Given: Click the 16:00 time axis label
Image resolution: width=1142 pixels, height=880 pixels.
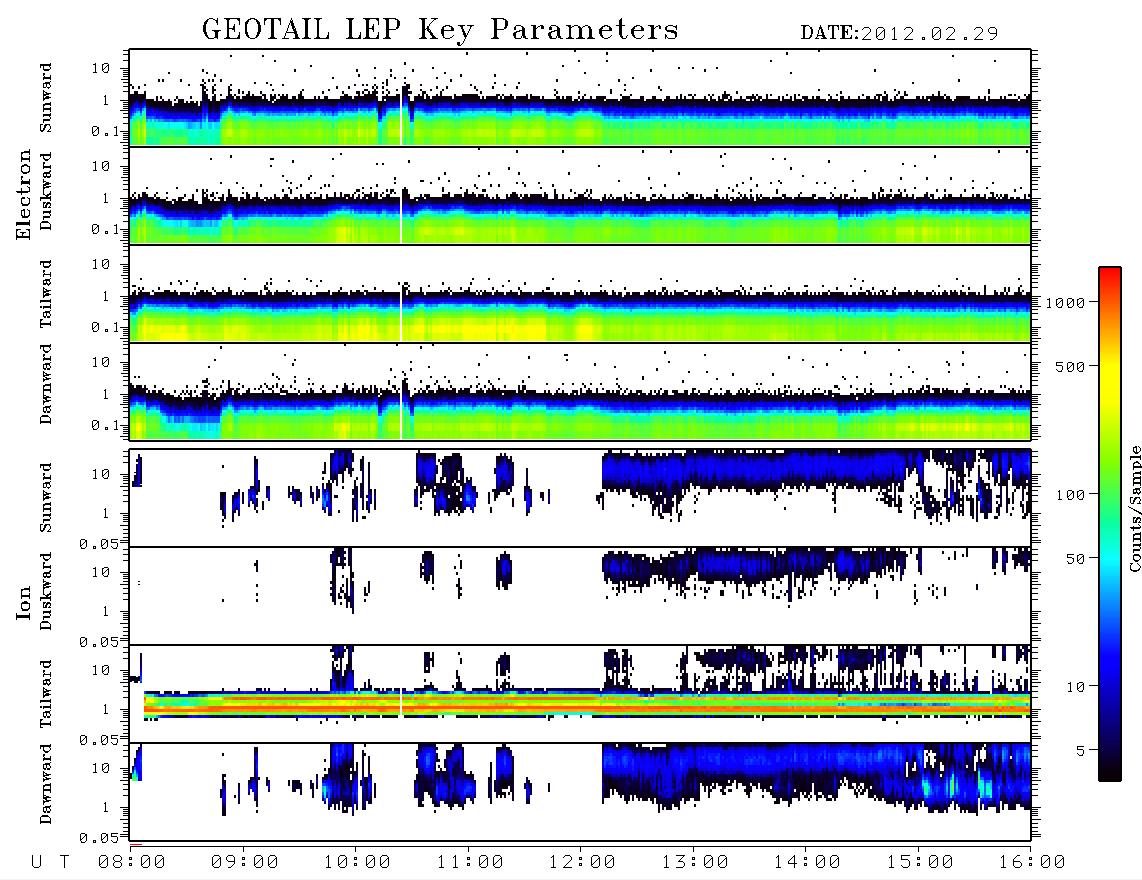Looking at the screenshot, I should pyautogui.click(x=1032, y=862).
